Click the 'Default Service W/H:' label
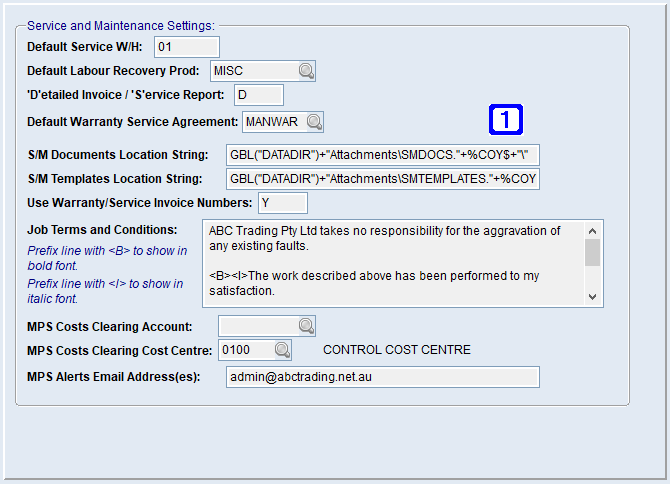 (85, 47)
